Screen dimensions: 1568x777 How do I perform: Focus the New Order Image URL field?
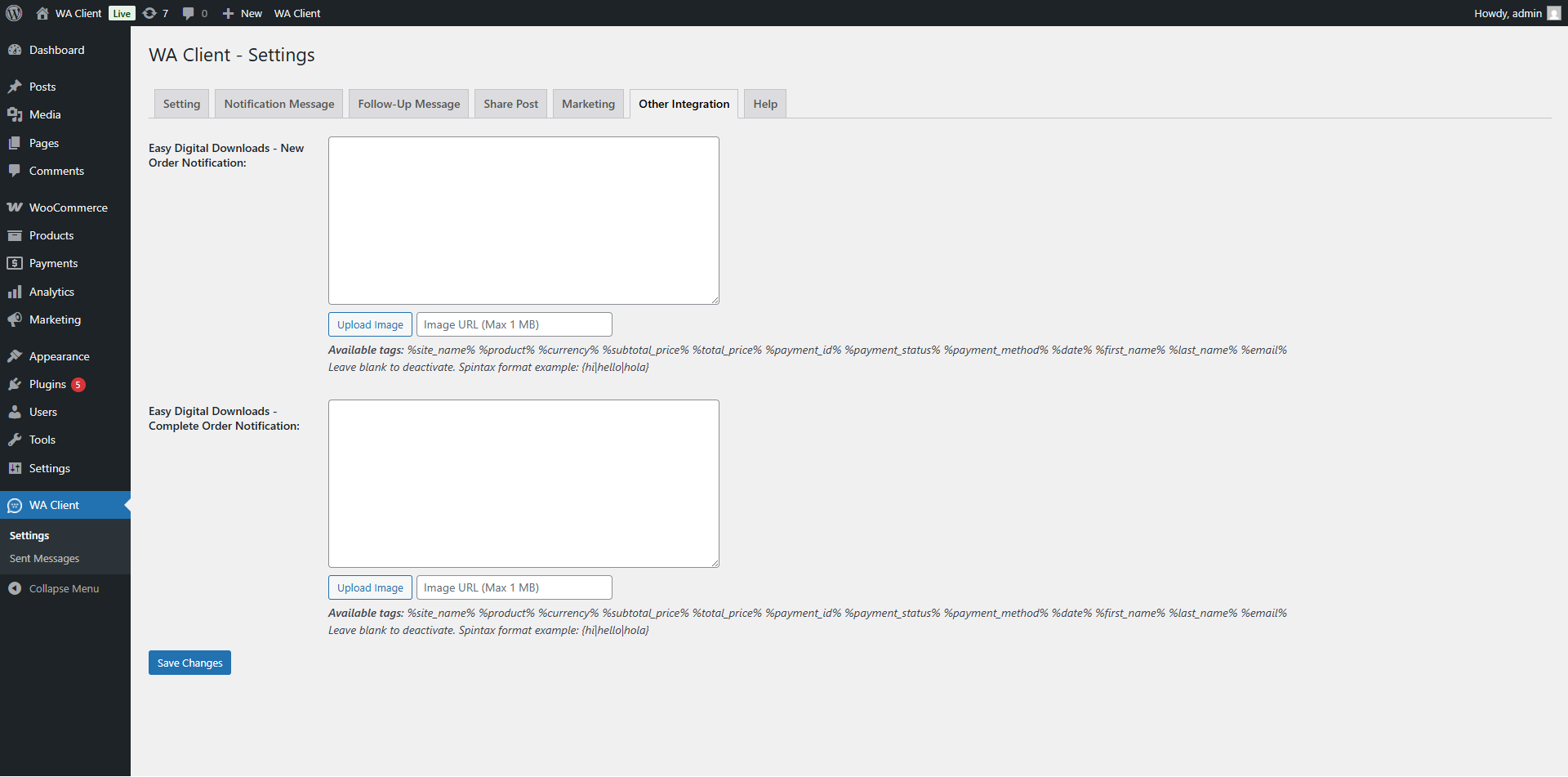[x=514, y=324]
